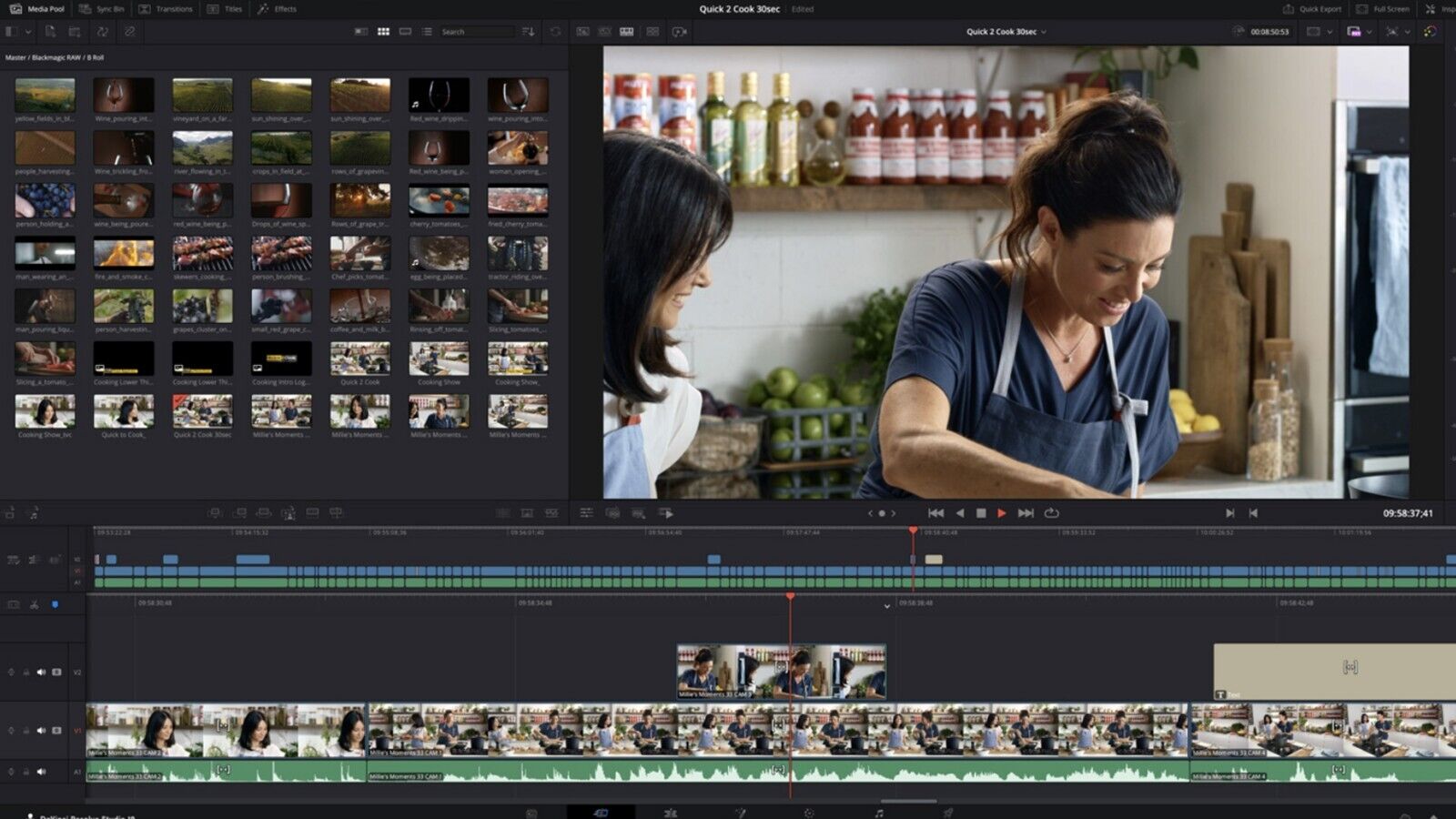The image size is (1456, 819).
Task: Open the Transitions tab
Action: pos(166,8)
